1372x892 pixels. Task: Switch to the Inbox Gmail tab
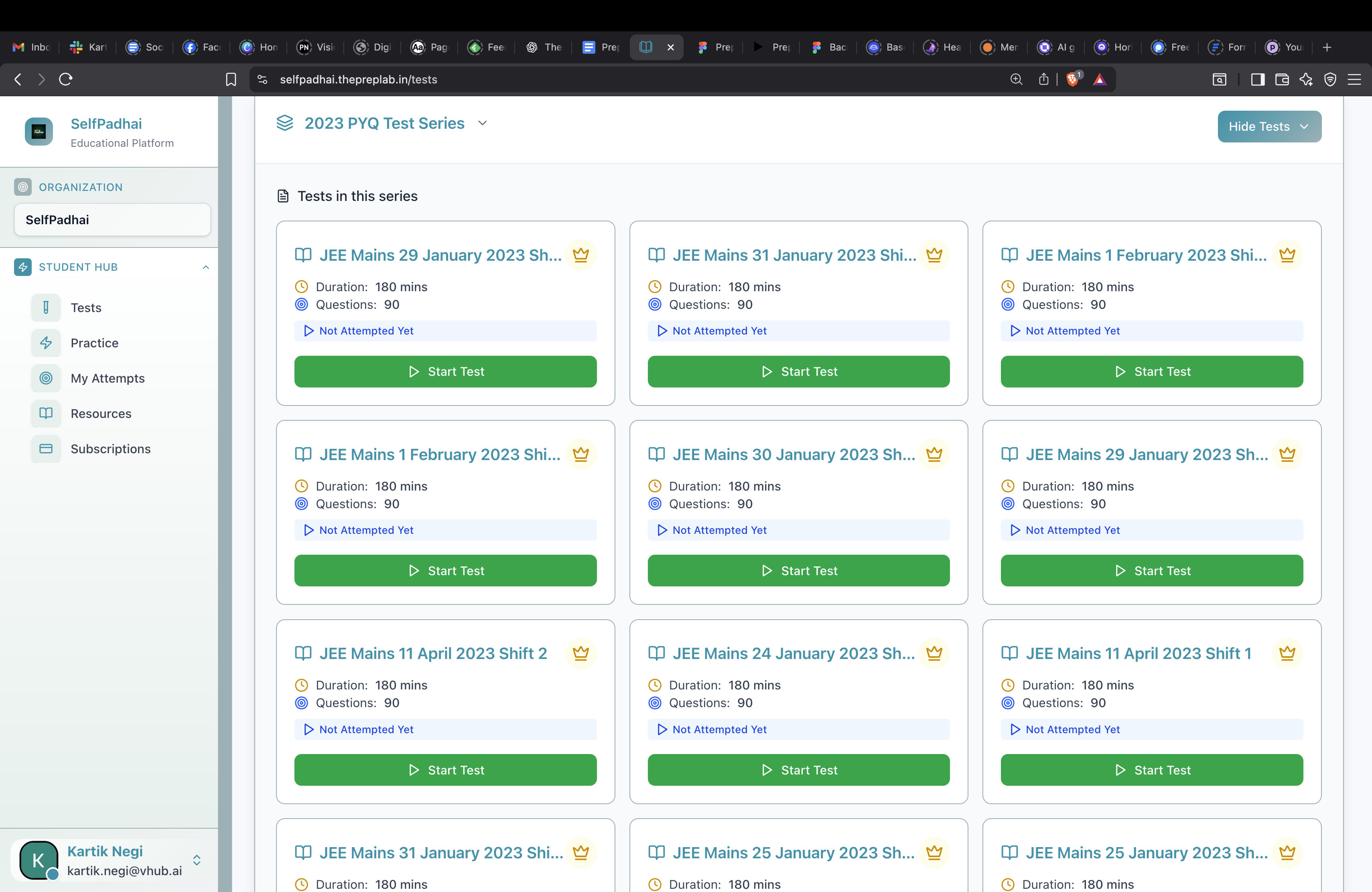pyautogui.click(x=32, y=47)
